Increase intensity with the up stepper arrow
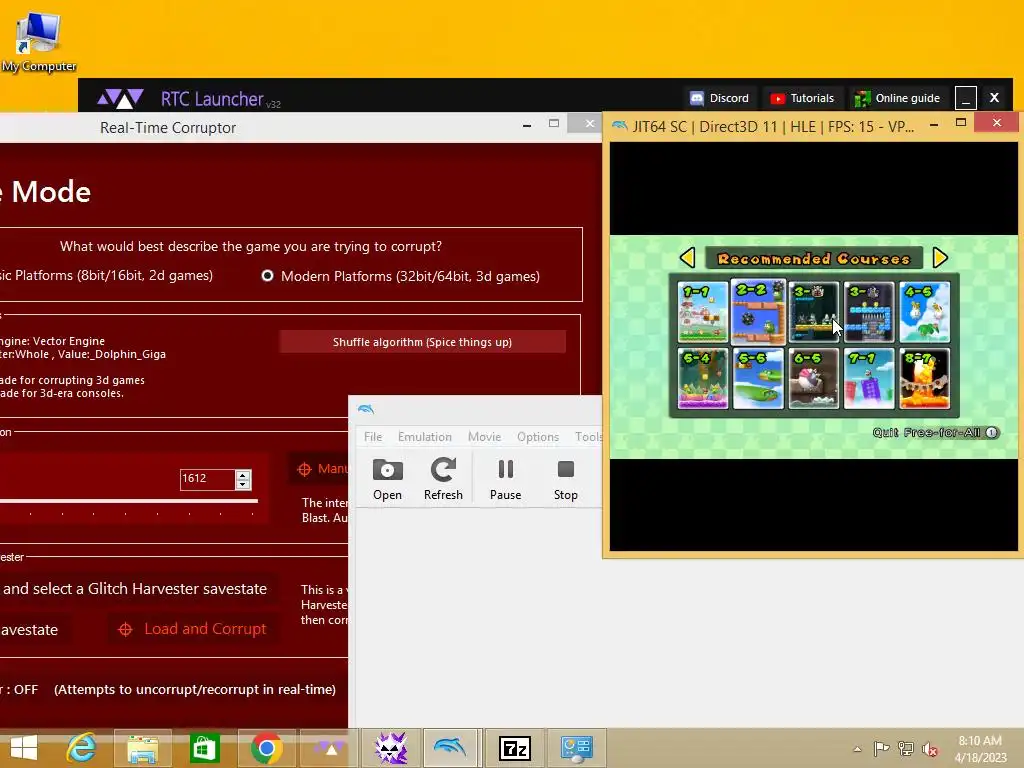This screenshot has width=1024, height=768. pyautogui.click(x=243, y=474)
